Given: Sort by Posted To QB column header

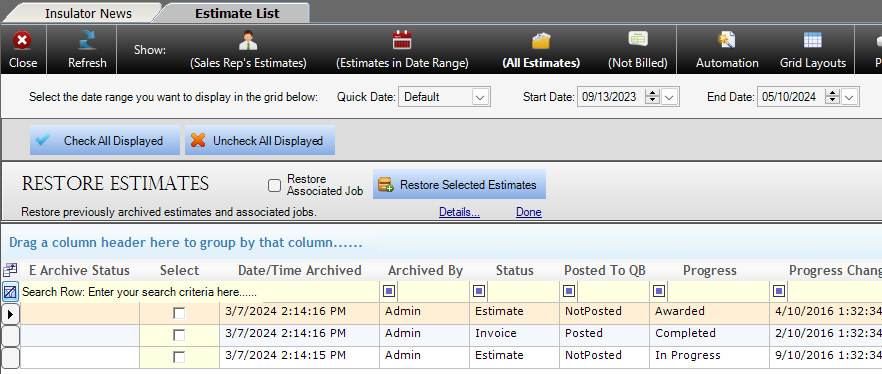Looking at the screenshot, I should click(605, 271).
